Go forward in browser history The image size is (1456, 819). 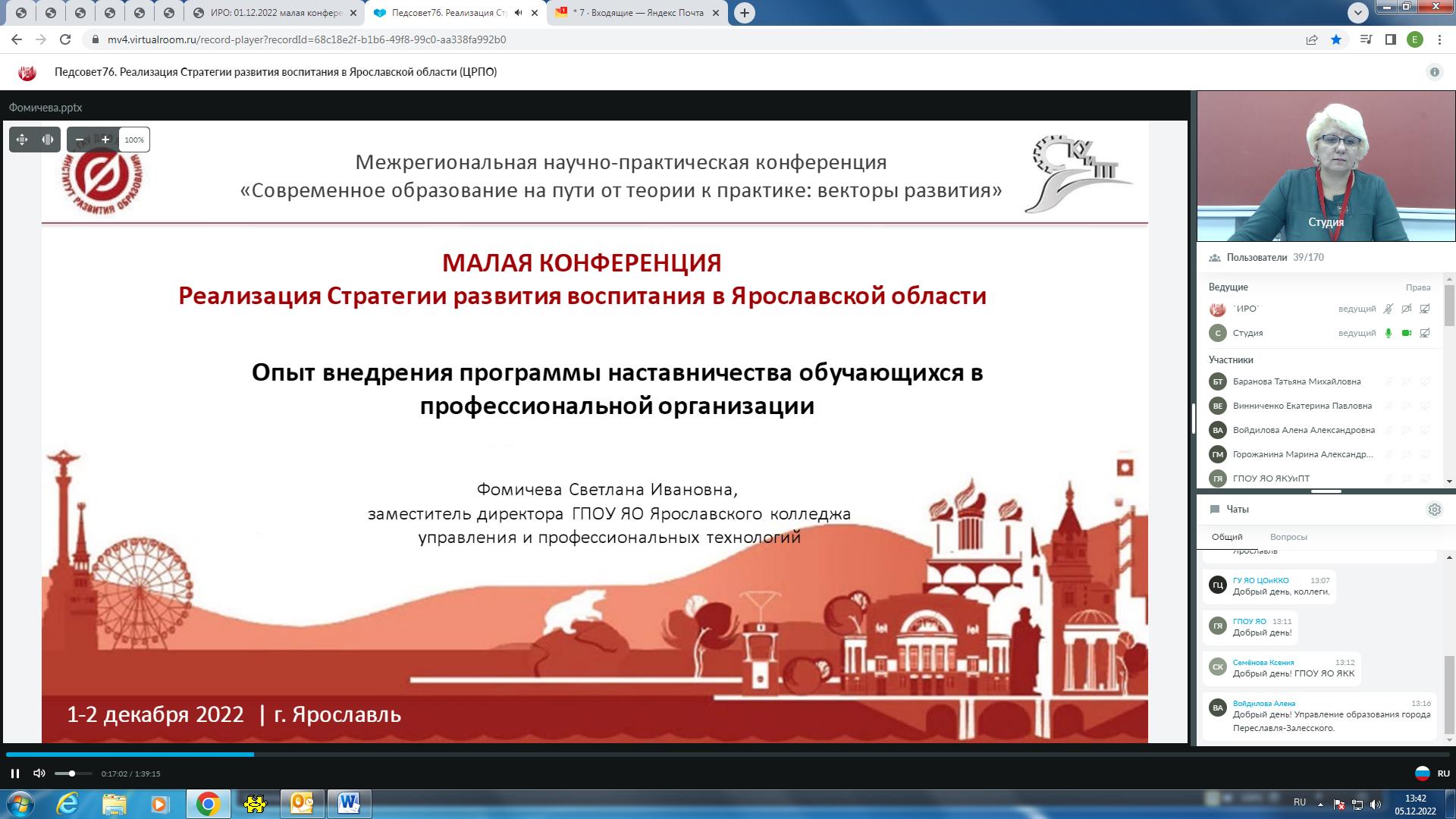click(41, 39)
